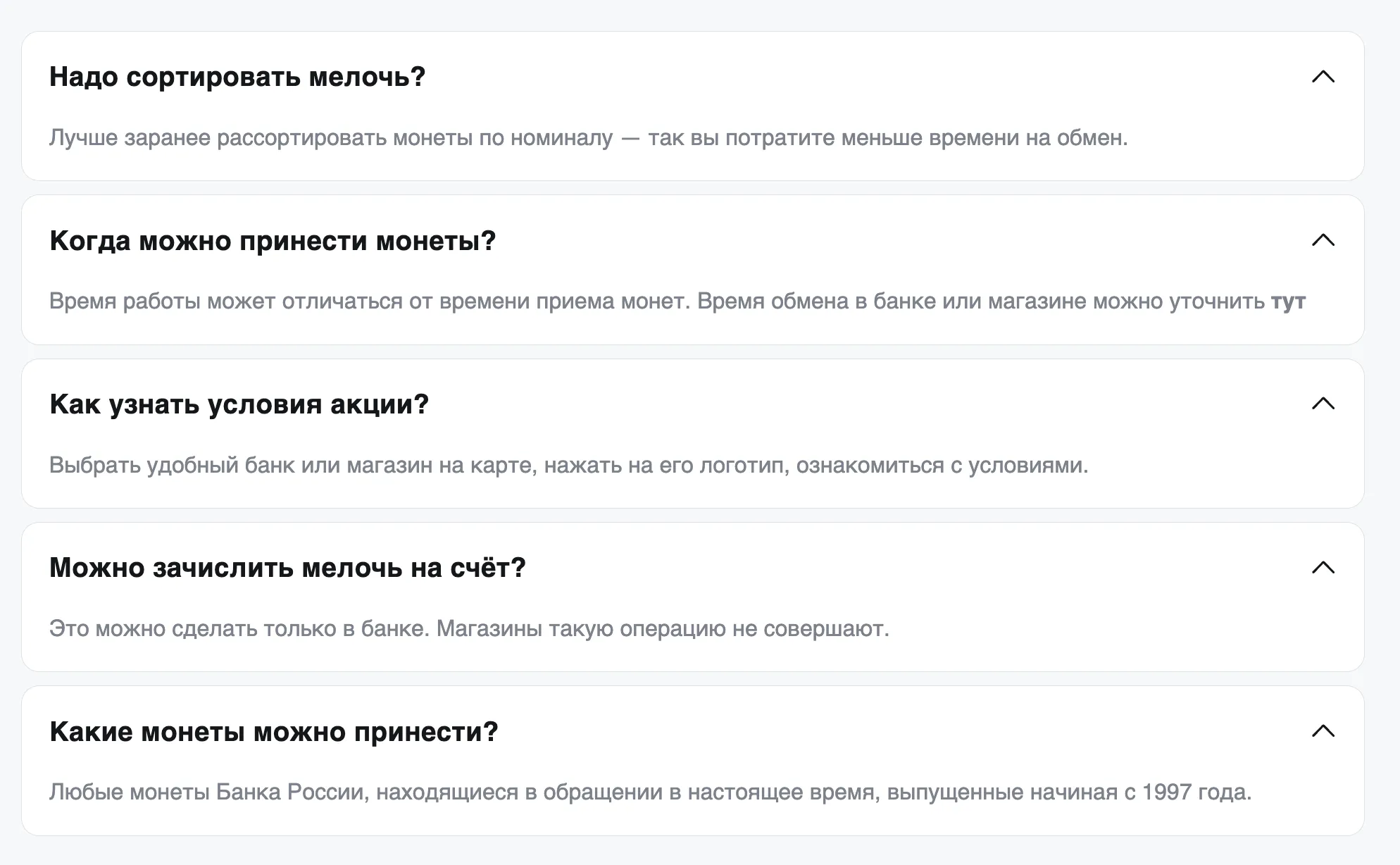This screenshot has width=1400, height=865.
Task: Click the "Как узнать условия акции?" heading
Action: click(x=239, y=404)
